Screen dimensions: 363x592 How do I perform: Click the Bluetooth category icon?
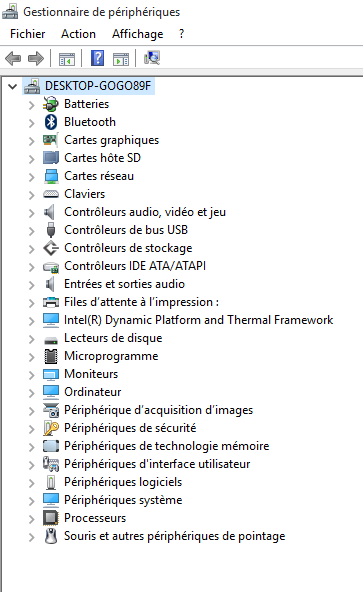coord(51,122)
